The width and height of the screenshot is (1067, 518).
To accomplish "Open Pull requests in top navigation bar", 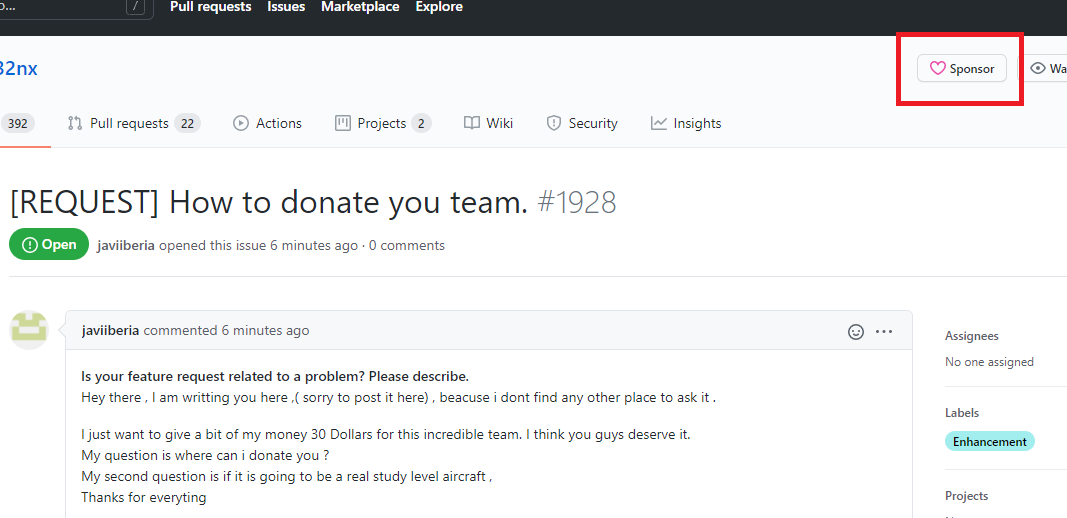I will click(210, 7).
